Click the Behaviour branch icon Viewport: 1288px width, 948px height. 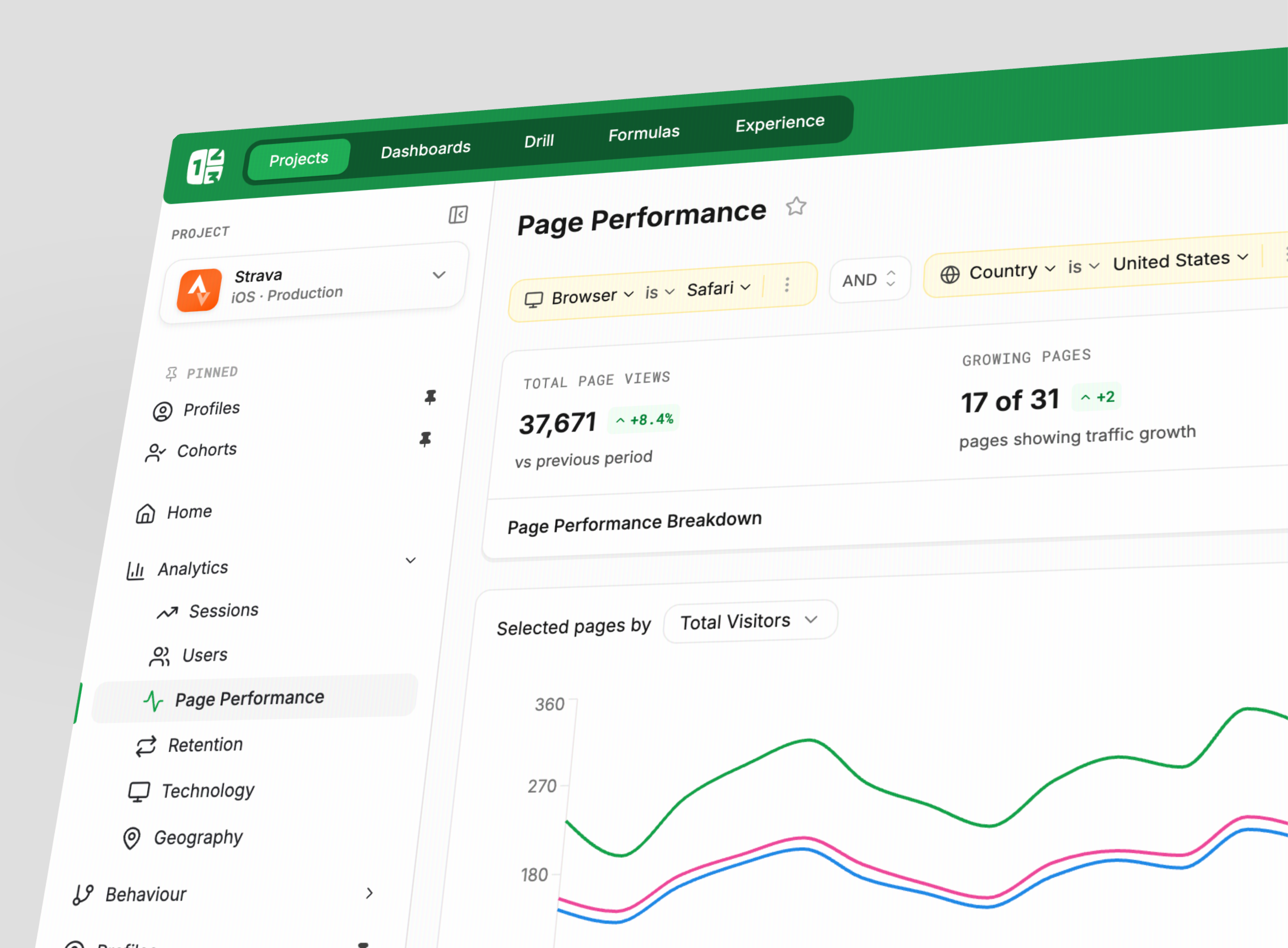[x=83, y=895]
